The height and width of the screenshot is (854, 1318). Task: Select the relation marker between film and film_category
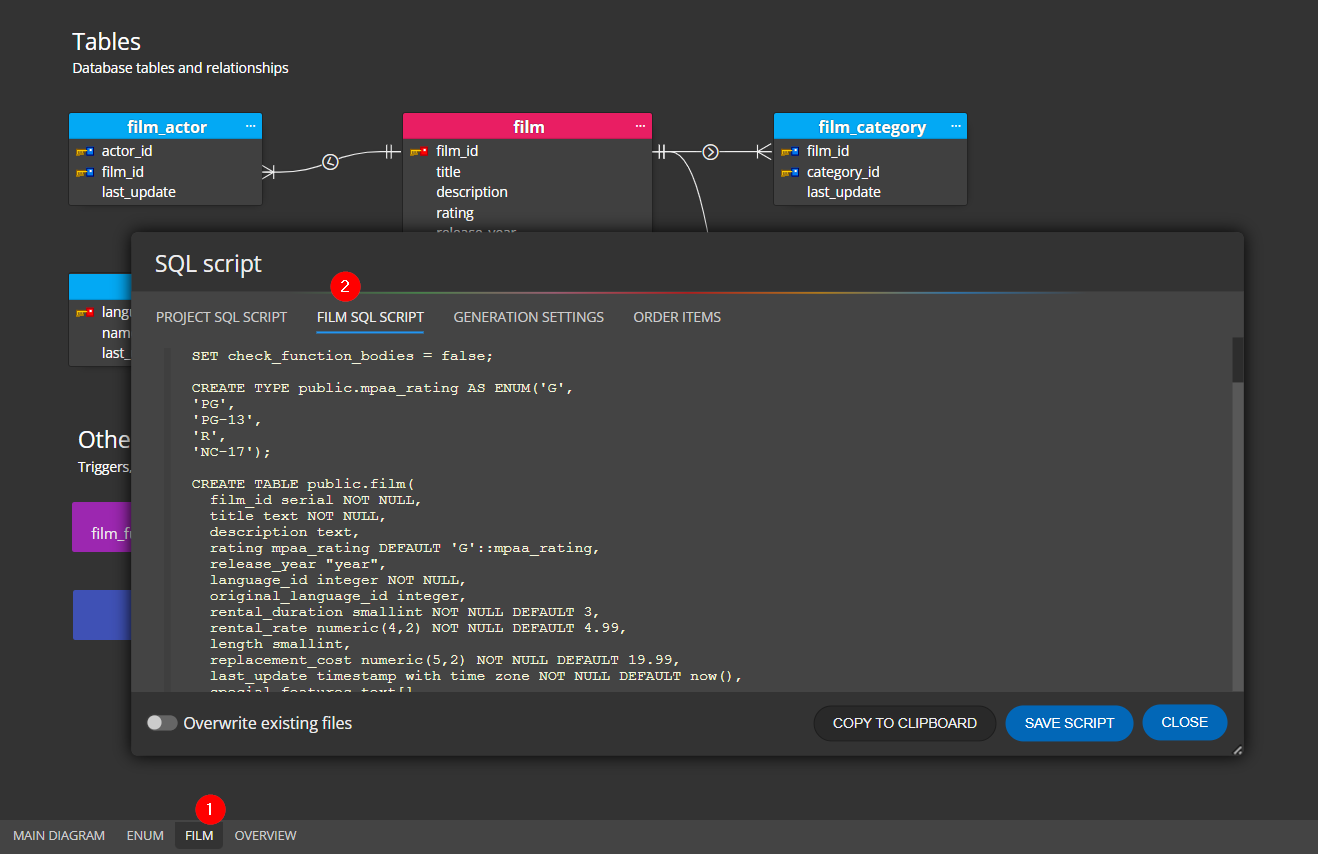(x=710, y=152)
